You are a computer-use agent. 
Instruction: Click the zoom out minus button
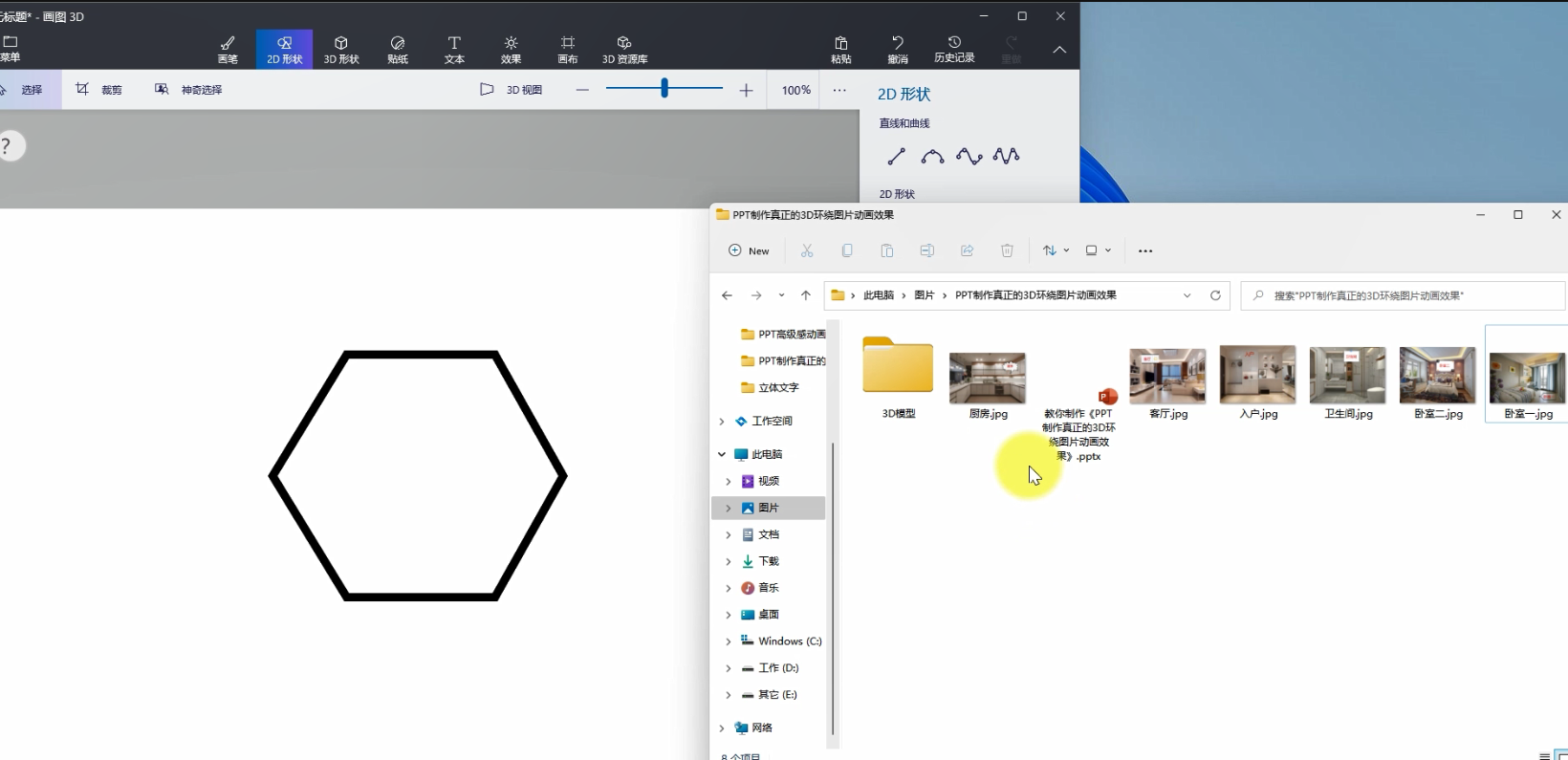[582, 90]
